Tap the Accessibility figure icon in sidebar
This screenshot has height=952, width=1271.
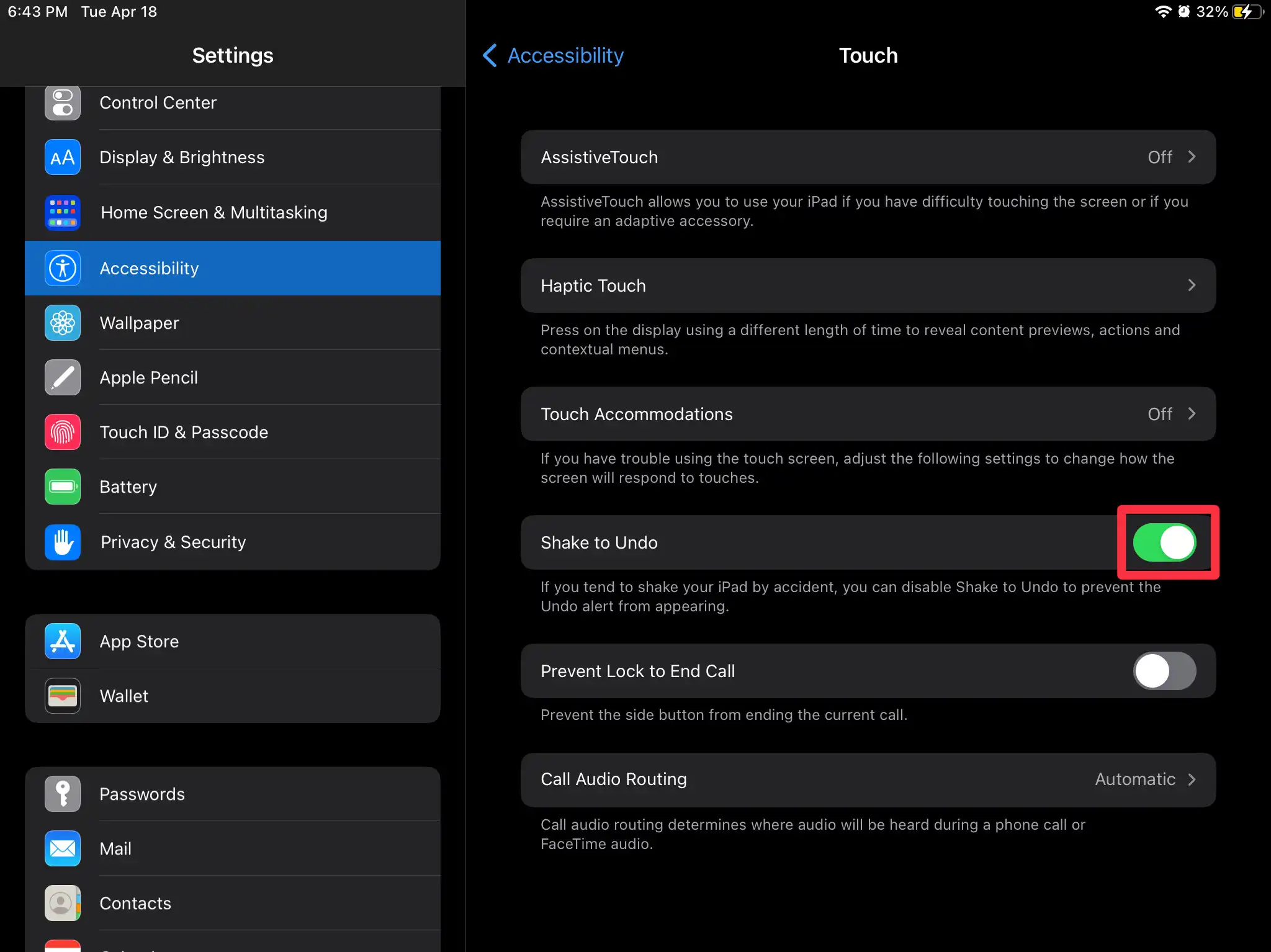point(63,268)
